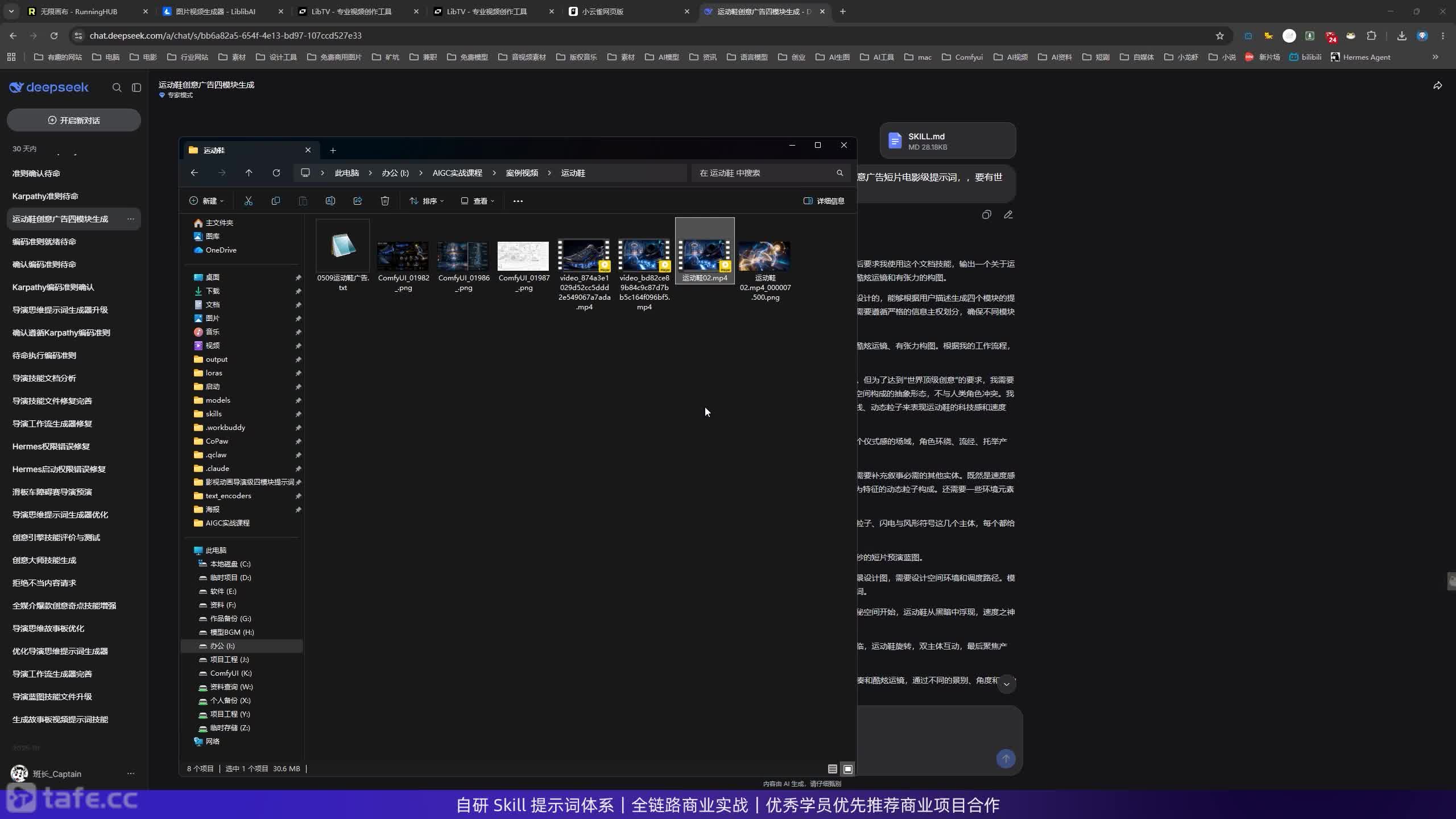
Task: Open the Comfyui bookmarks folder
Action: click(963, 57)
